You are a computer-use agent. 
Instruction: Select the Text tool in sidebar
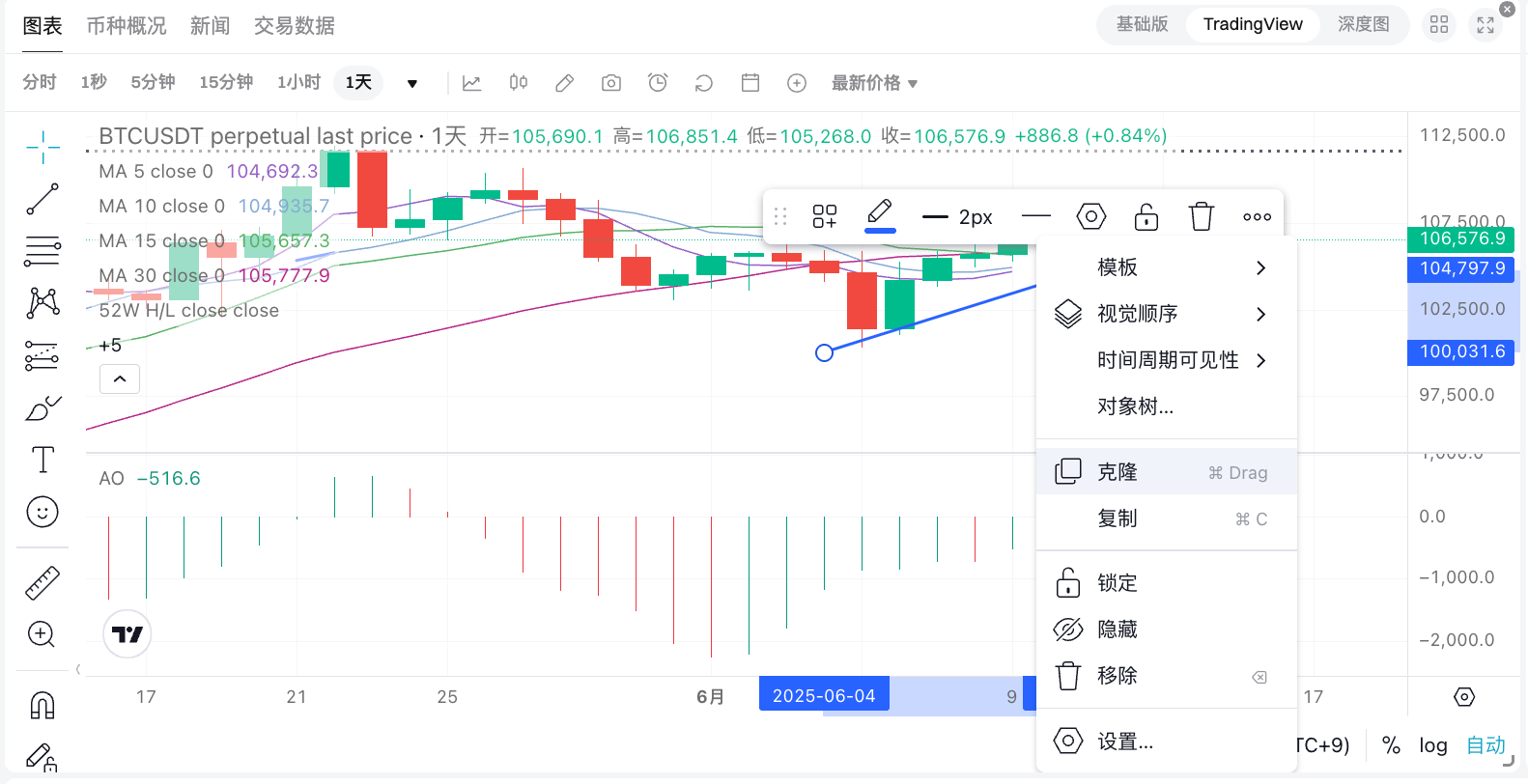(x=42, y=460)
